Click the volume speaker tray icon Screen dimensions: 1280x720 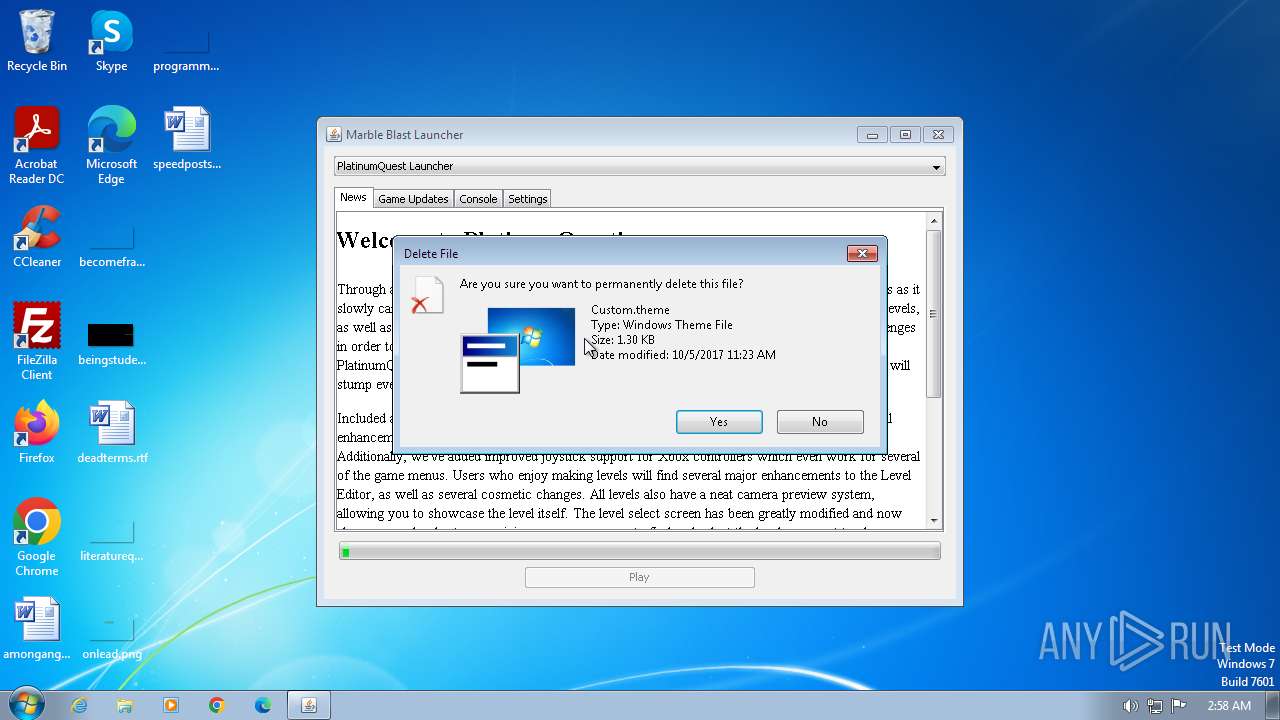coord(1131,706)
